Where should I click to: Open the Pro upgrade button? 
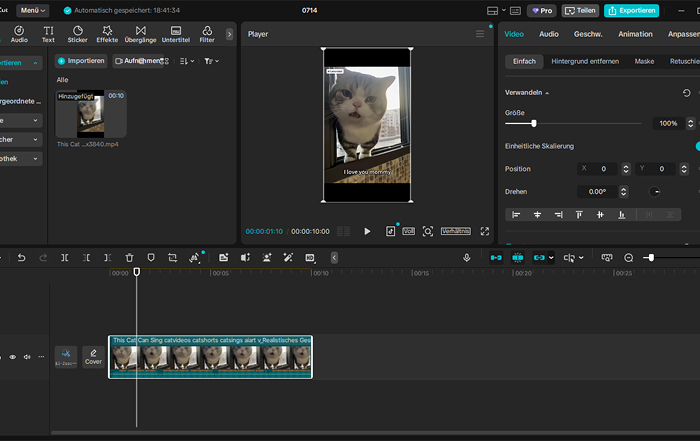tap(542, 11)
